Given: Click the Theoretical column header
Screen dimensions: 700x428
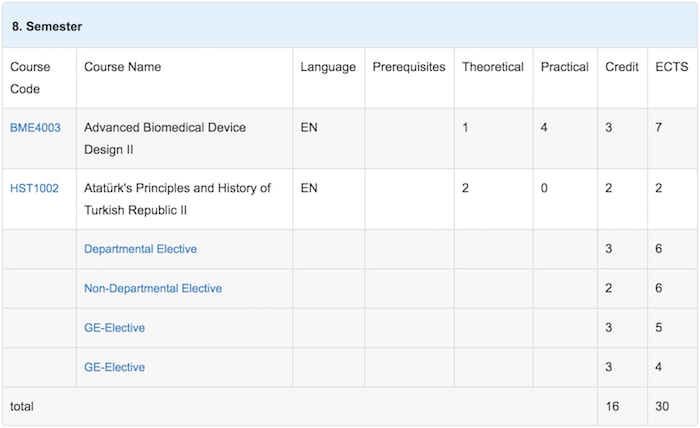Looking at the screenshot, I should coord(493,67).
